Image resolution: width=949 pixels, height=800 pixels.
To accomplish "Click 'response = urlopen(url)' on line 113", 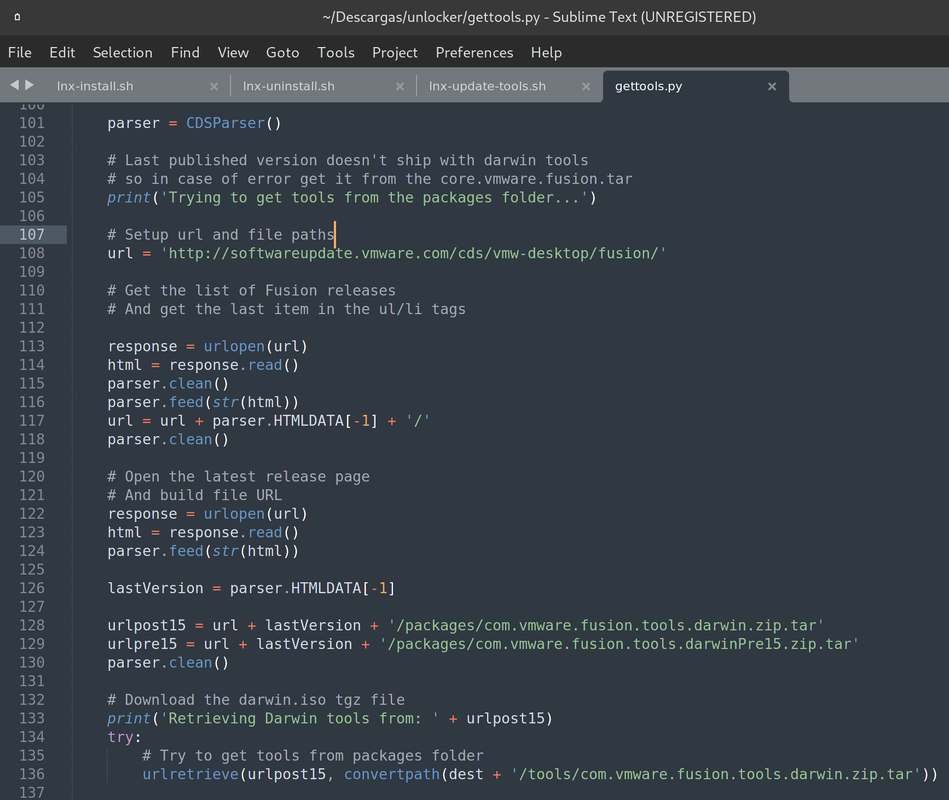I will point(208,347).
